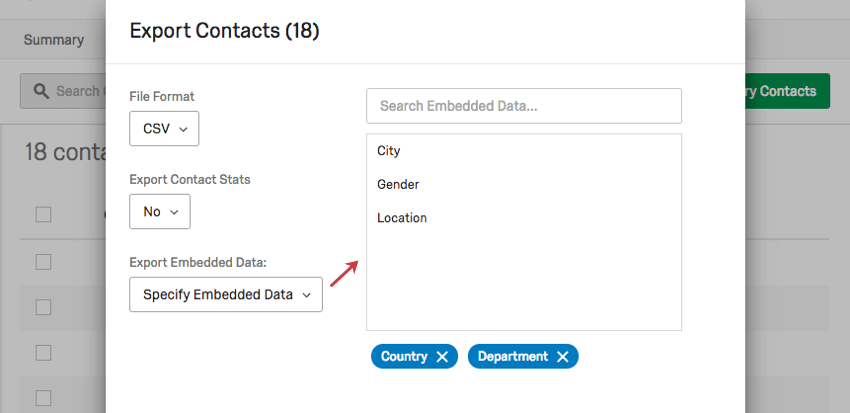This screenshot has height=413, width=850.
Task: Check the first contact row checkbox
Action: coord(43,262)
